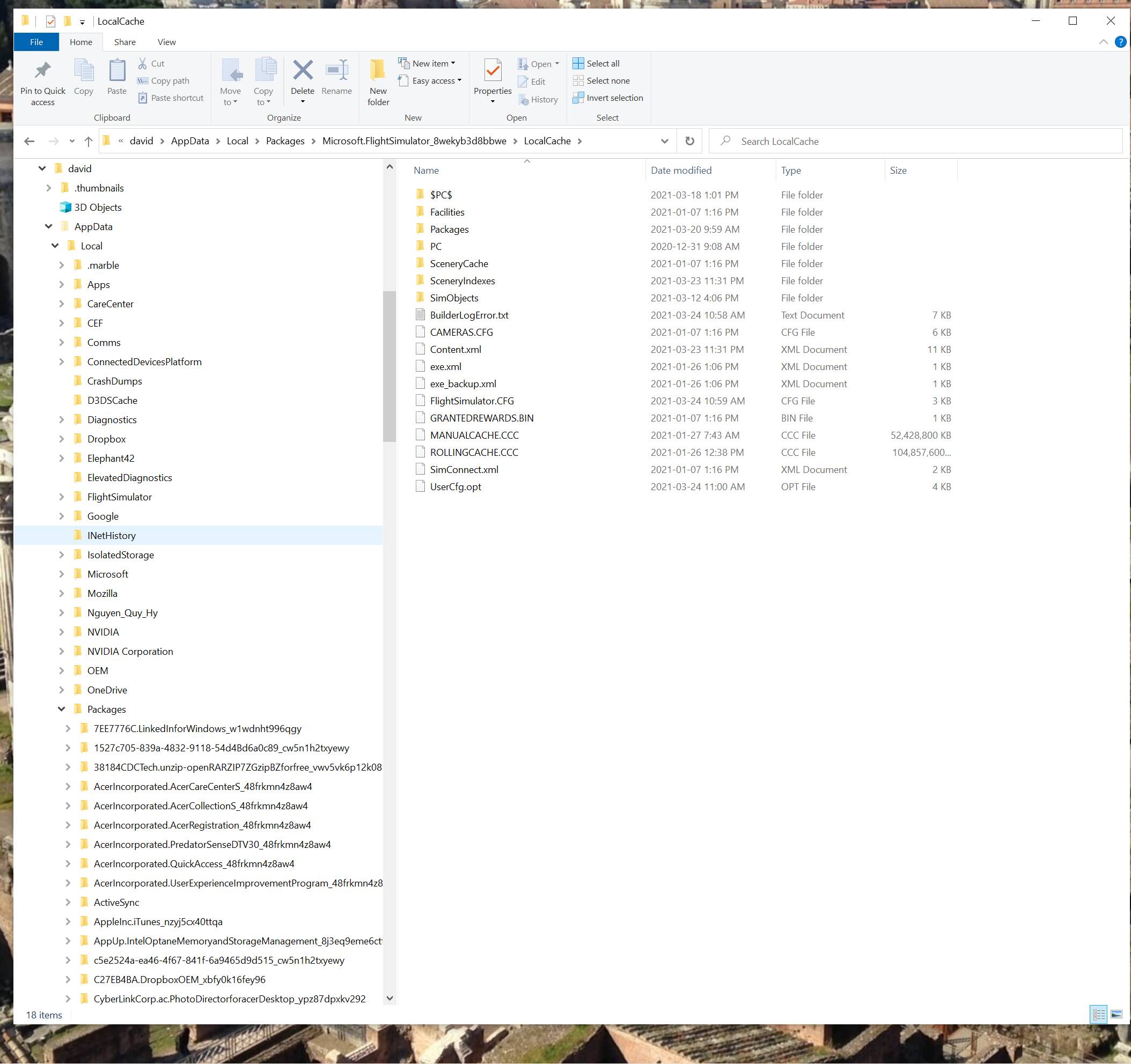Screen dimensions: 1131x1064
Task: Switch to large icons view mode
Action: click(1116, 1015)
